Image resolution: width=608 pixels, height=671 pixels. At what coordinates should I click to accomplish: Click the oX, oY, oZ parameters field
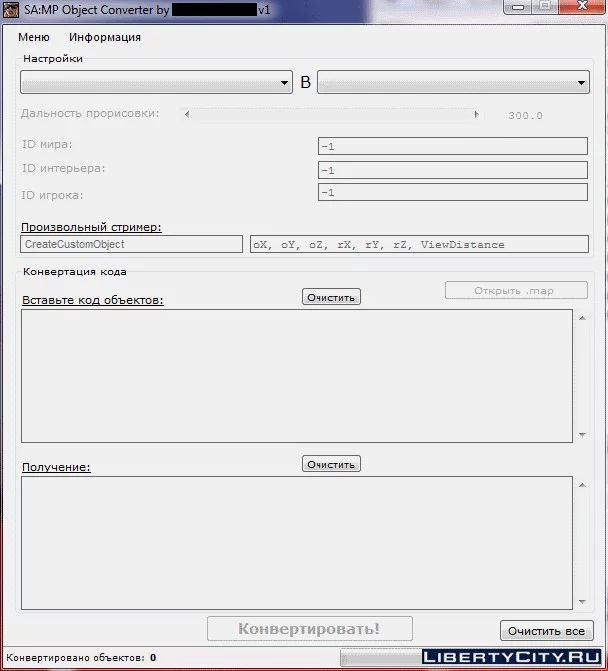click(x=419, y=244)
